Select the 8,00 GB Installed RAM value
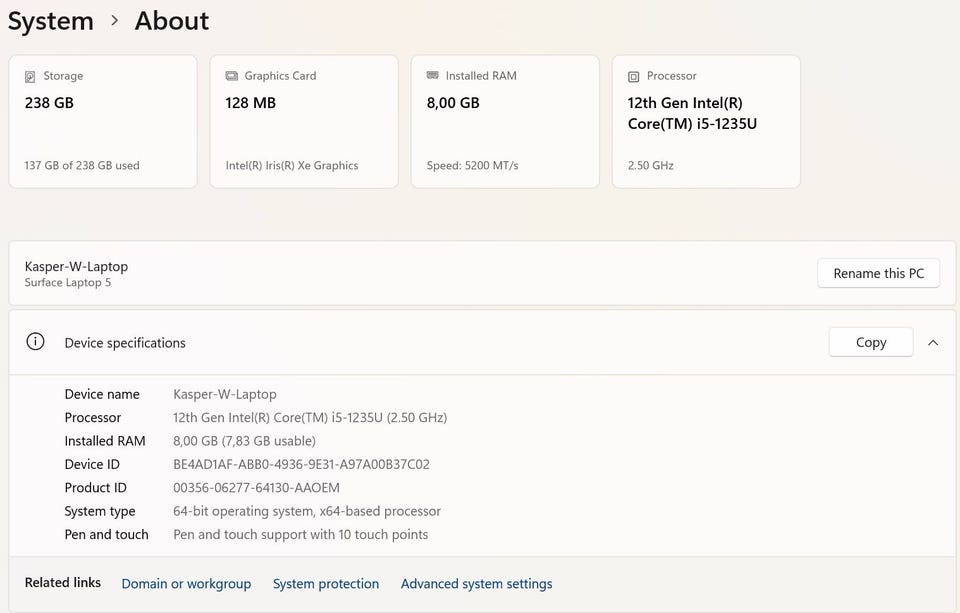 coord(453,103)
